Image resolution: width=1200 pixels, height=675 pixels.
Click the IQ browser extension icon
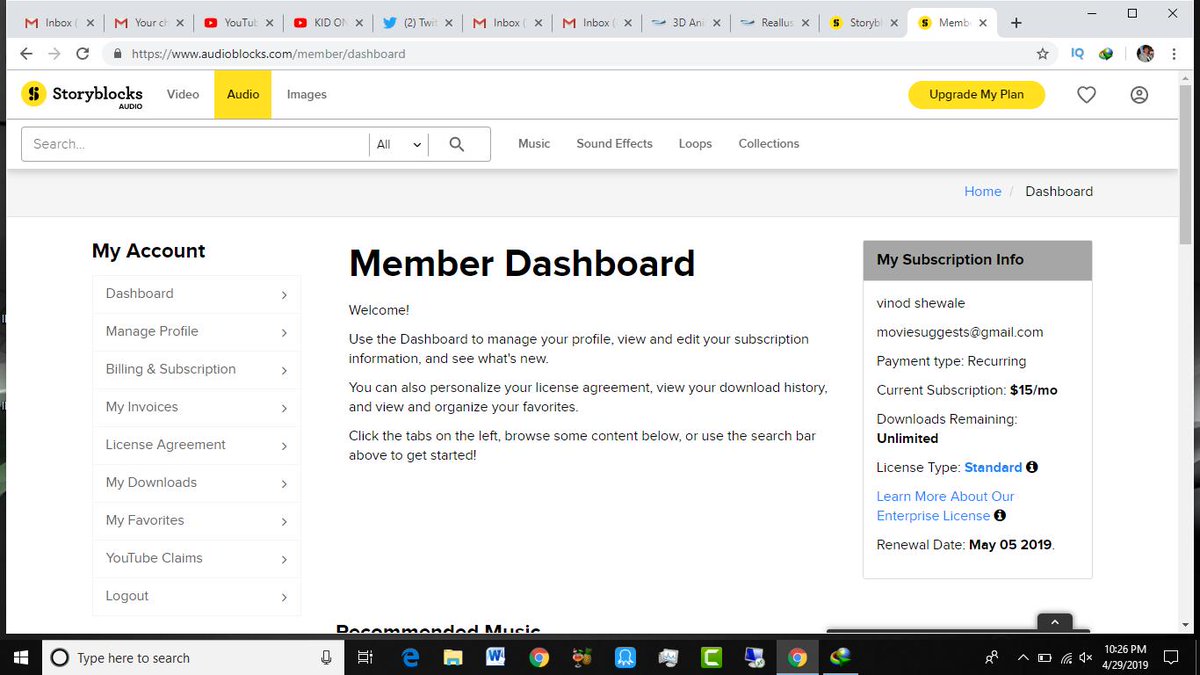pyautogui.click(x=1077, y=54)
